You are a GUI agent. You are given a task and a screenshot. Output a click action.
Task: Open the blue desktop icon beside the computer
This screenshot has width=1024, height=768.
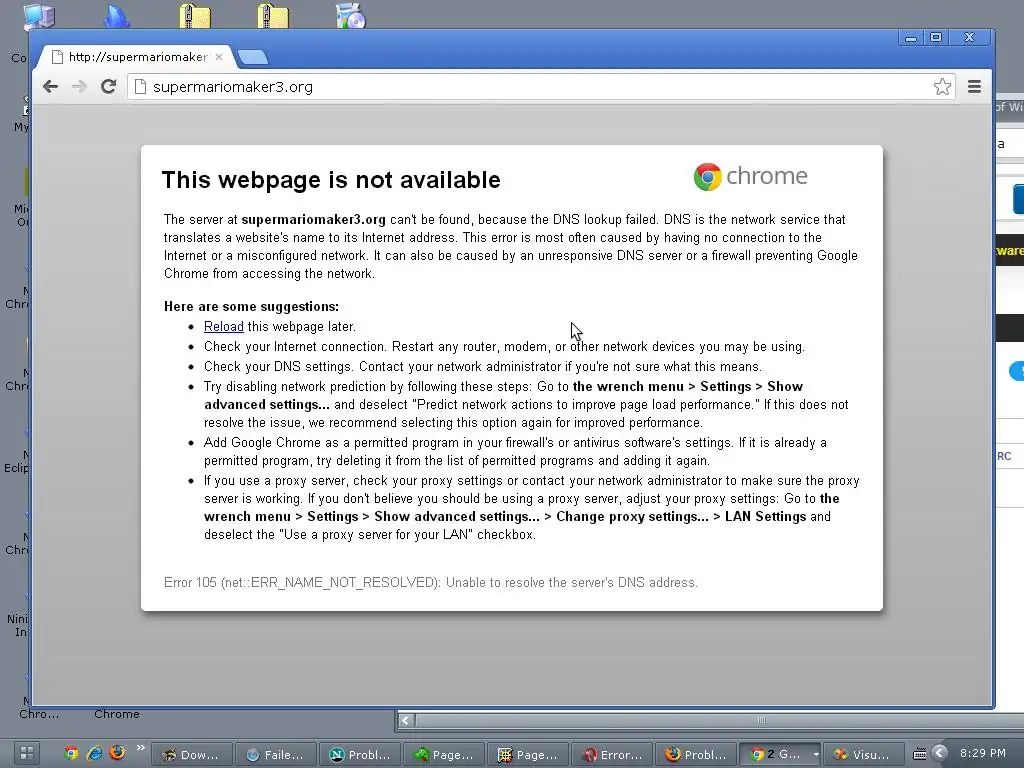click(x=117, y=16)
